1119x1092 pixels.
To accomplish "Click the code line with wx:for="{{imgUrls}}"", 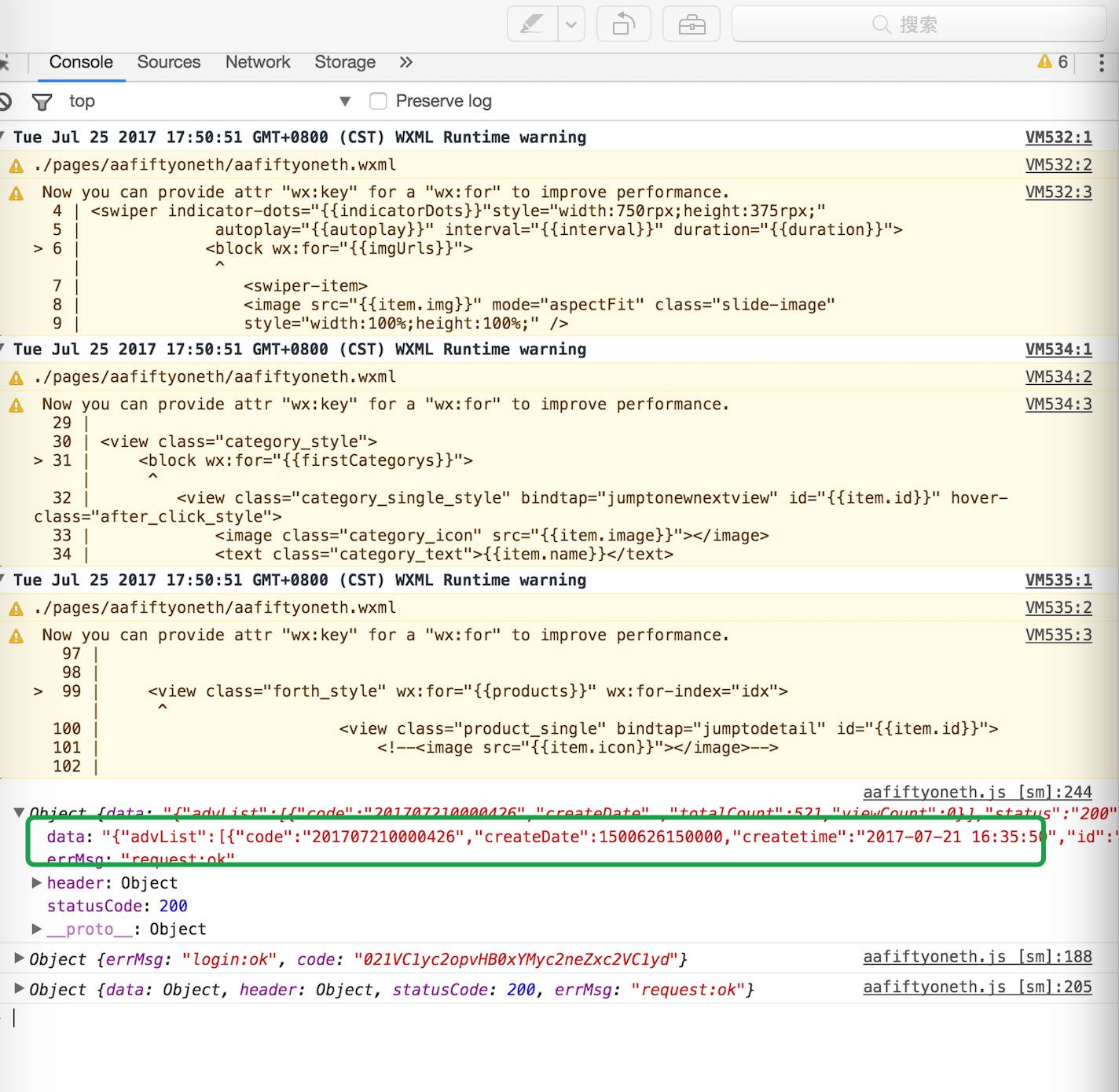I will (x=339, y=249).
